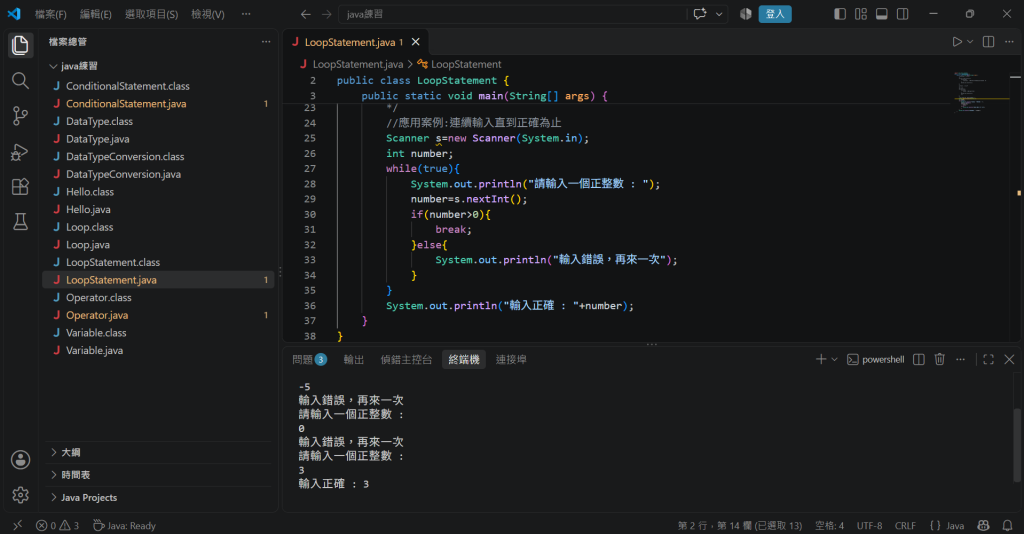This screenshot has height=534, width=1024.
Task: Open editor more actions ellipsis
Action: pos(1009,42)
